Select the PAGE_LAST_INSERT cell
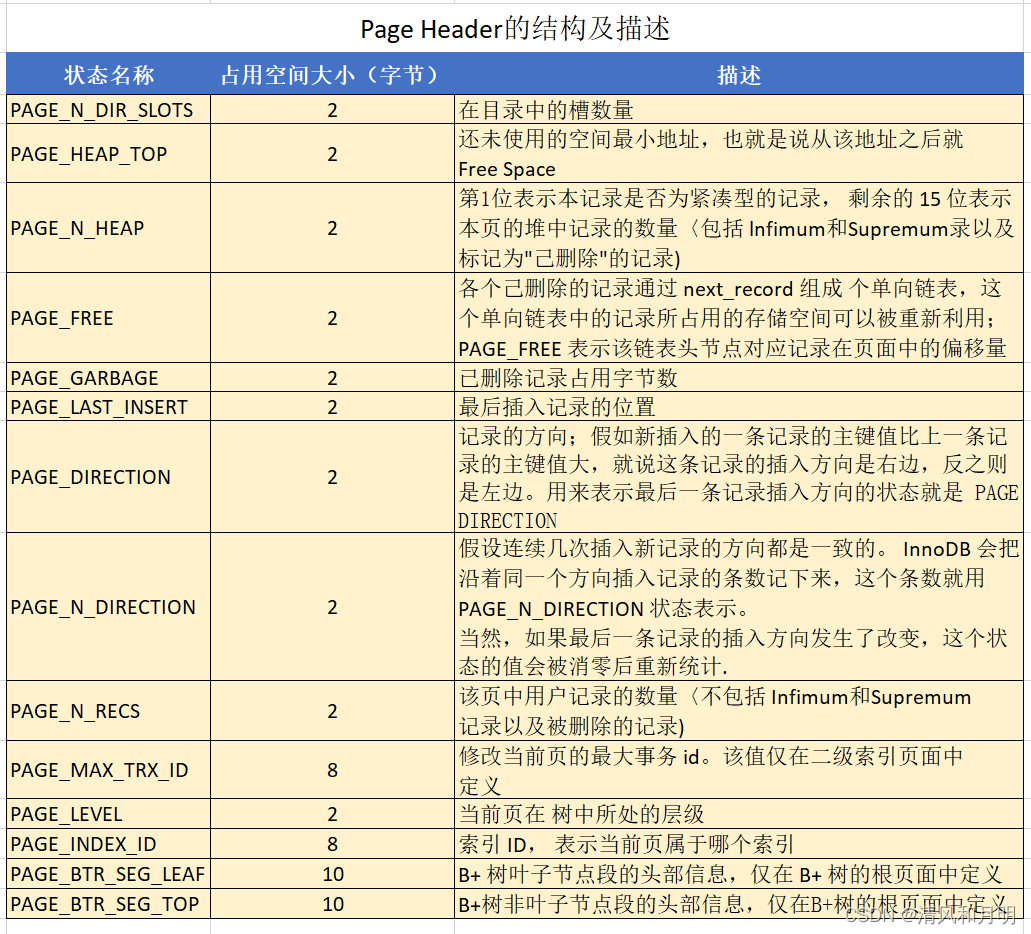1031x934 pixels. point(108,407)
